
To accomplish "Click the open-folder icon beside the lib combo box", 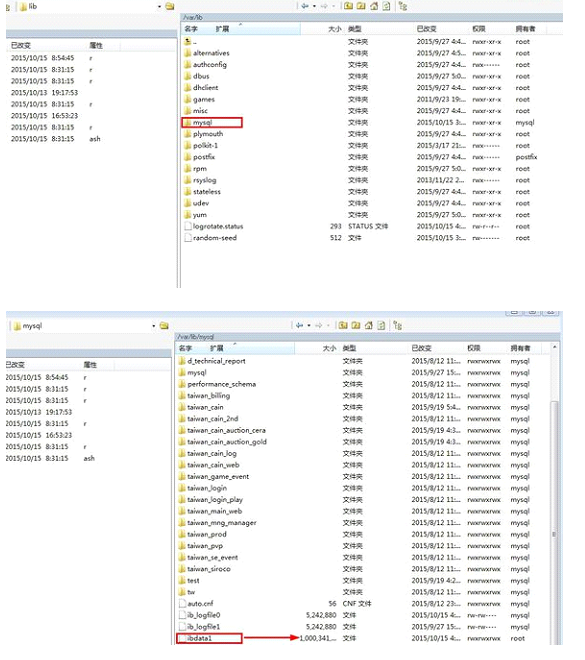I will pyautogui.click(x=170, y=6).
